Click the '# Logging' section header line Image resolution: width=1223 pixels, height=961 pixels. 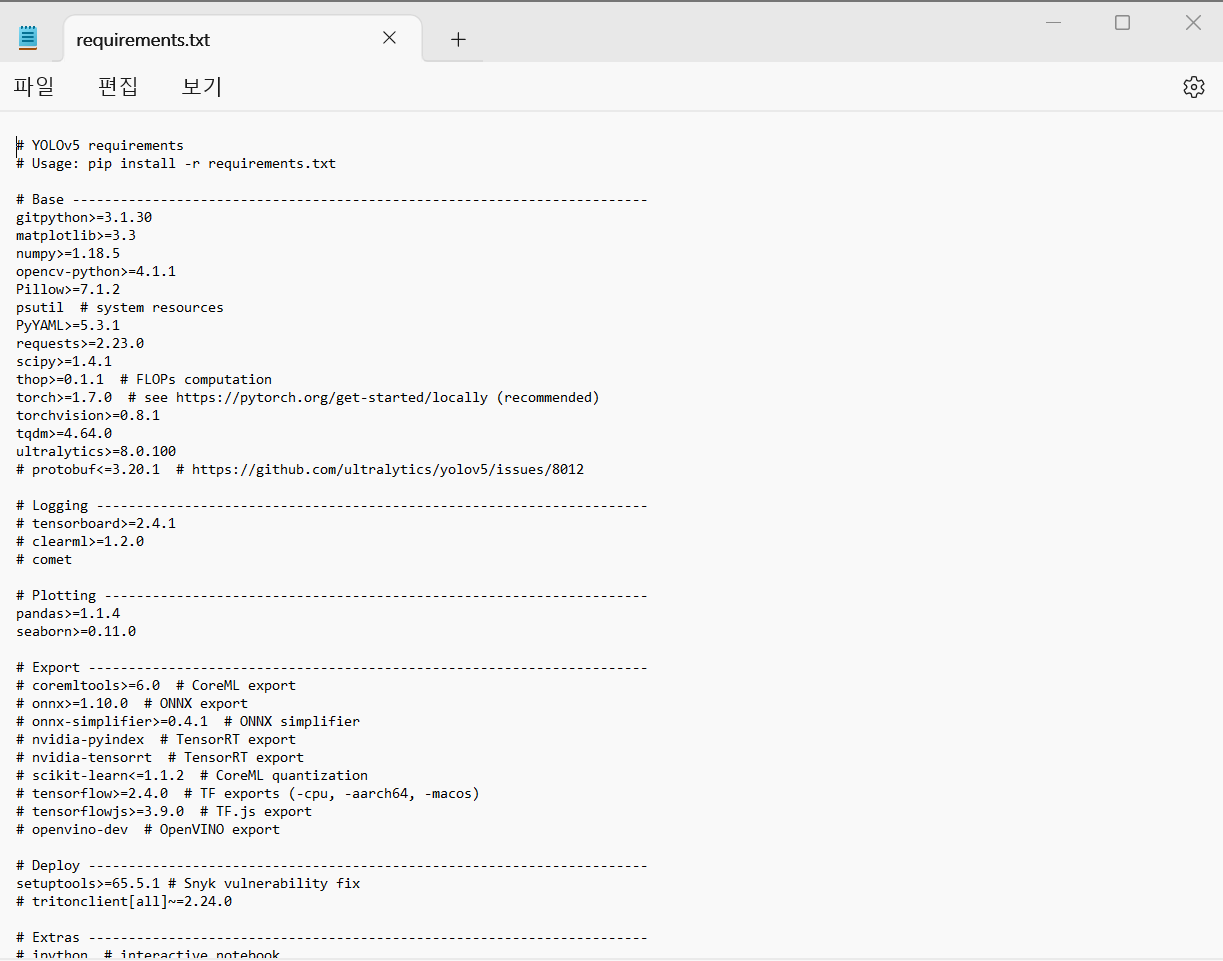pos(332,505)
